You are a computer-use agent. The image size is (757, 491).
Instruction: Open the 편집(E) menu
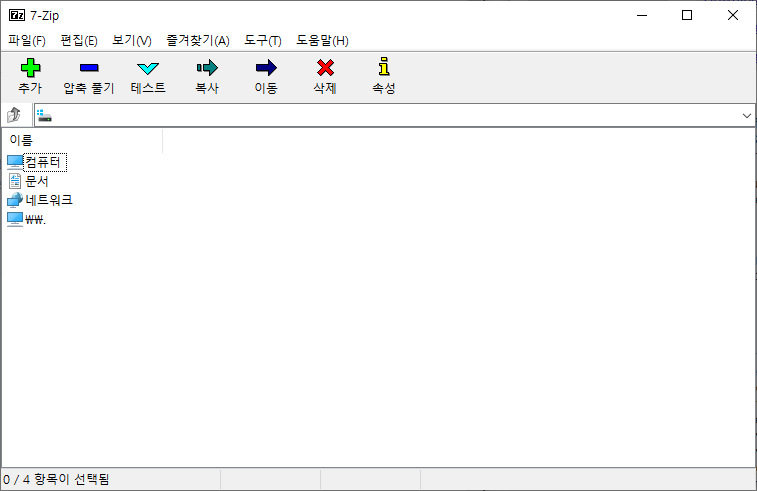[x=79, y=41]
